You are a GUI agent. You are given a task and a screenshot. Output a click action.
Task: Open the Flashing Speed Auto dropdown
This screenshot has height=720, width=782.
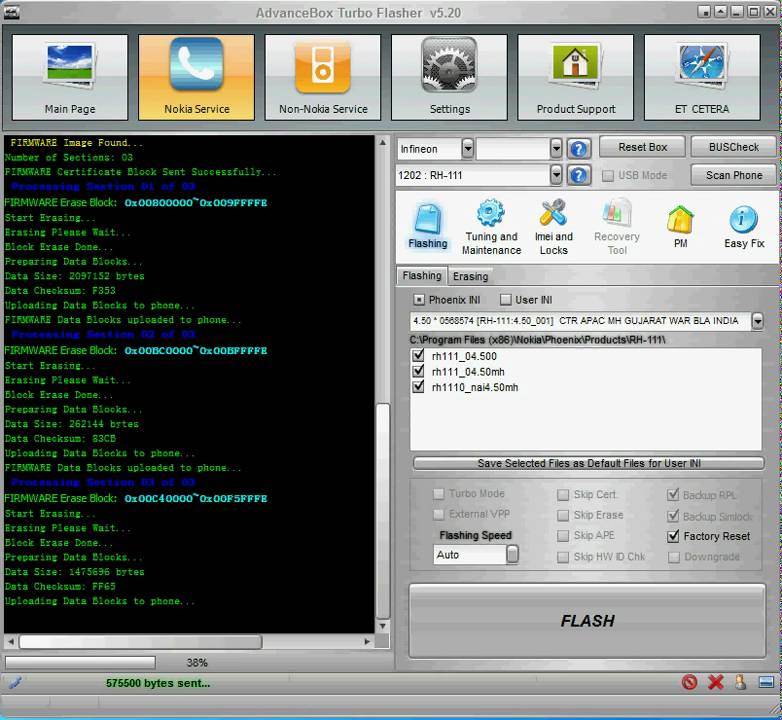pos(512,554)
